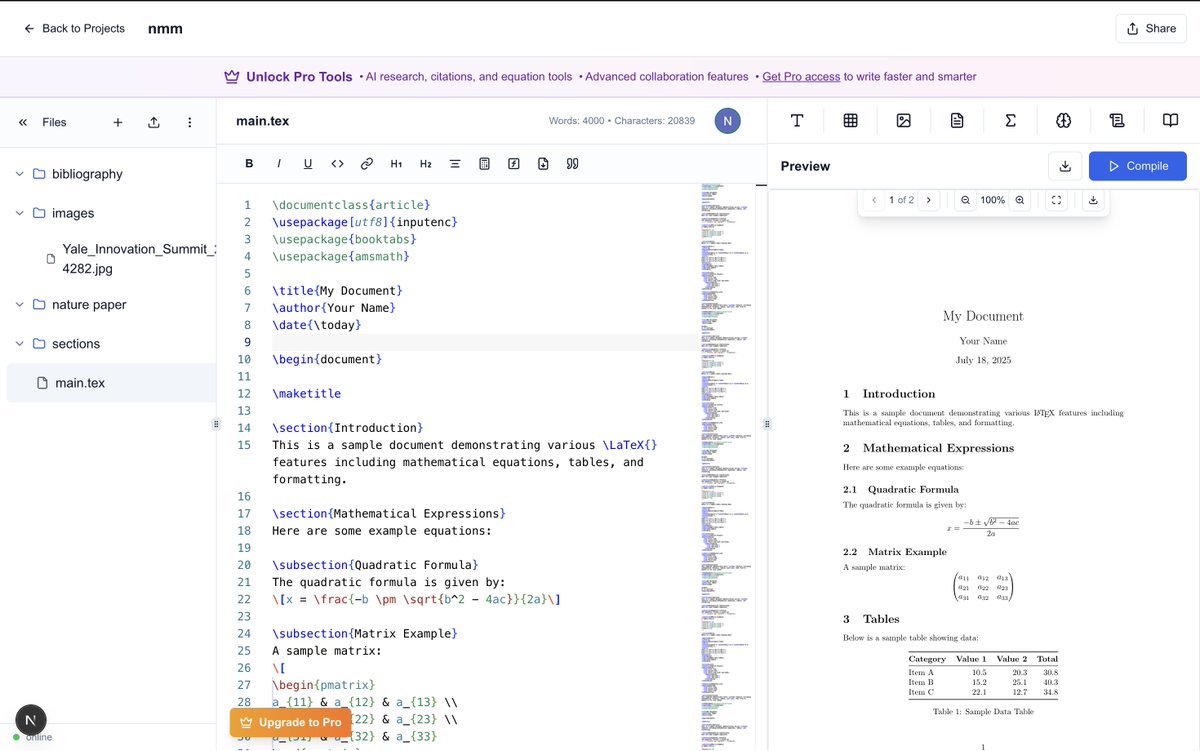This screenshot has height=751, width=1200.
Task: Collapse the bibliography folder
Action: pyautogui.click(x=20, y=174)
